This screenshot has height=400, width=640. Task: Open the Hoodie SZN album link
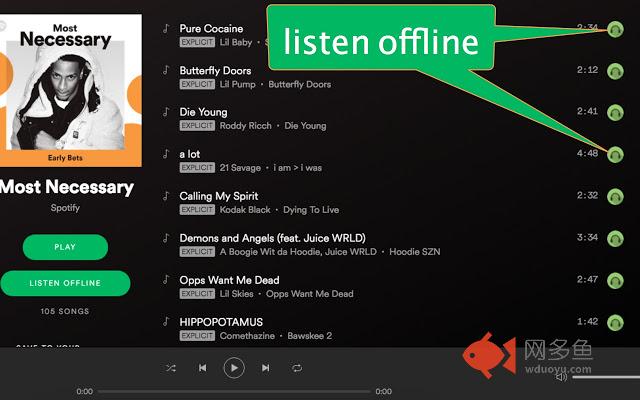click(415, 252)
